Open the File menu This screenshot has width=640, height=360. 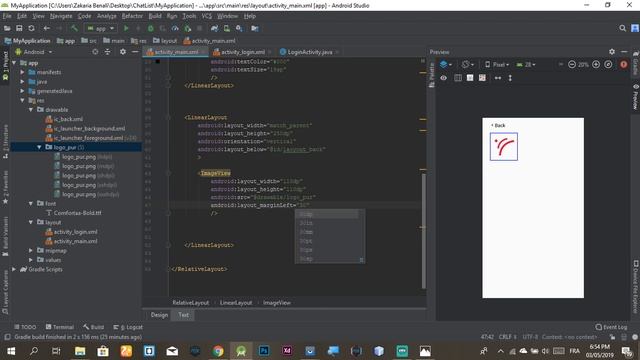7,16
